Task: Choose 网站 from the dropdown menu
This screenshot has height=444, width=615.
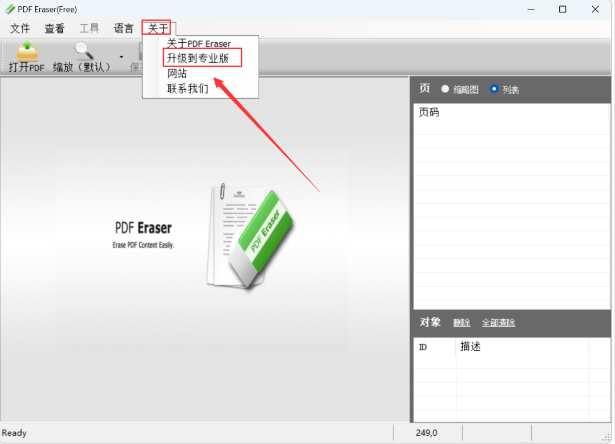Action: pyautogui.click(x=177, y=73)
